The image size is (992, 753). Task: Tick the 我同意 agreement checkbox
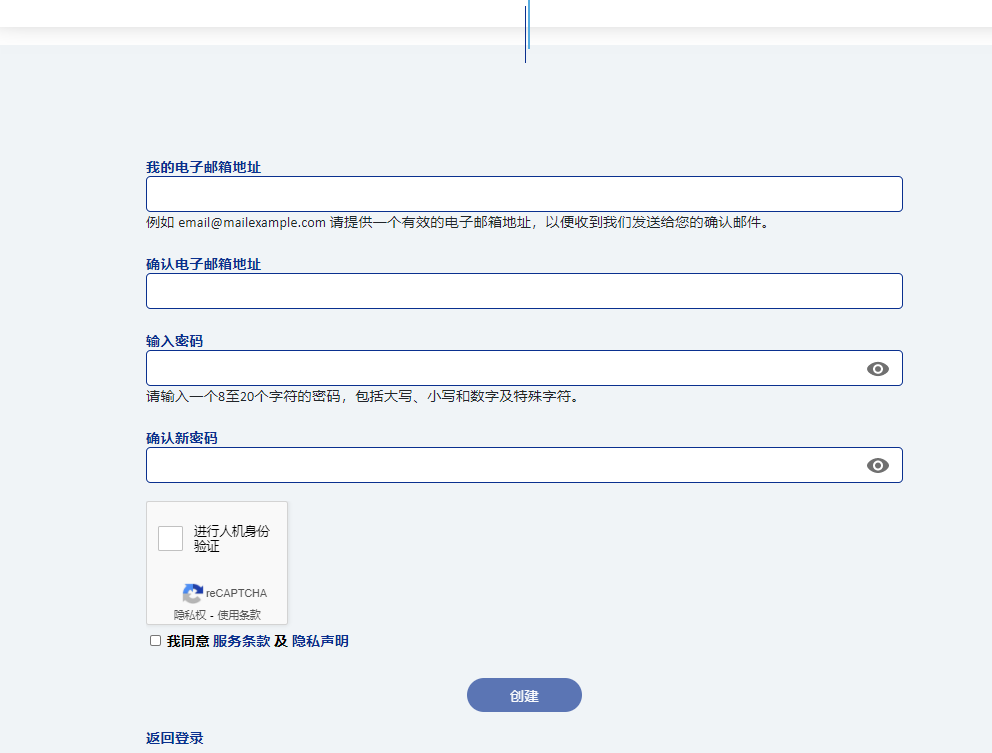[155, 640]
